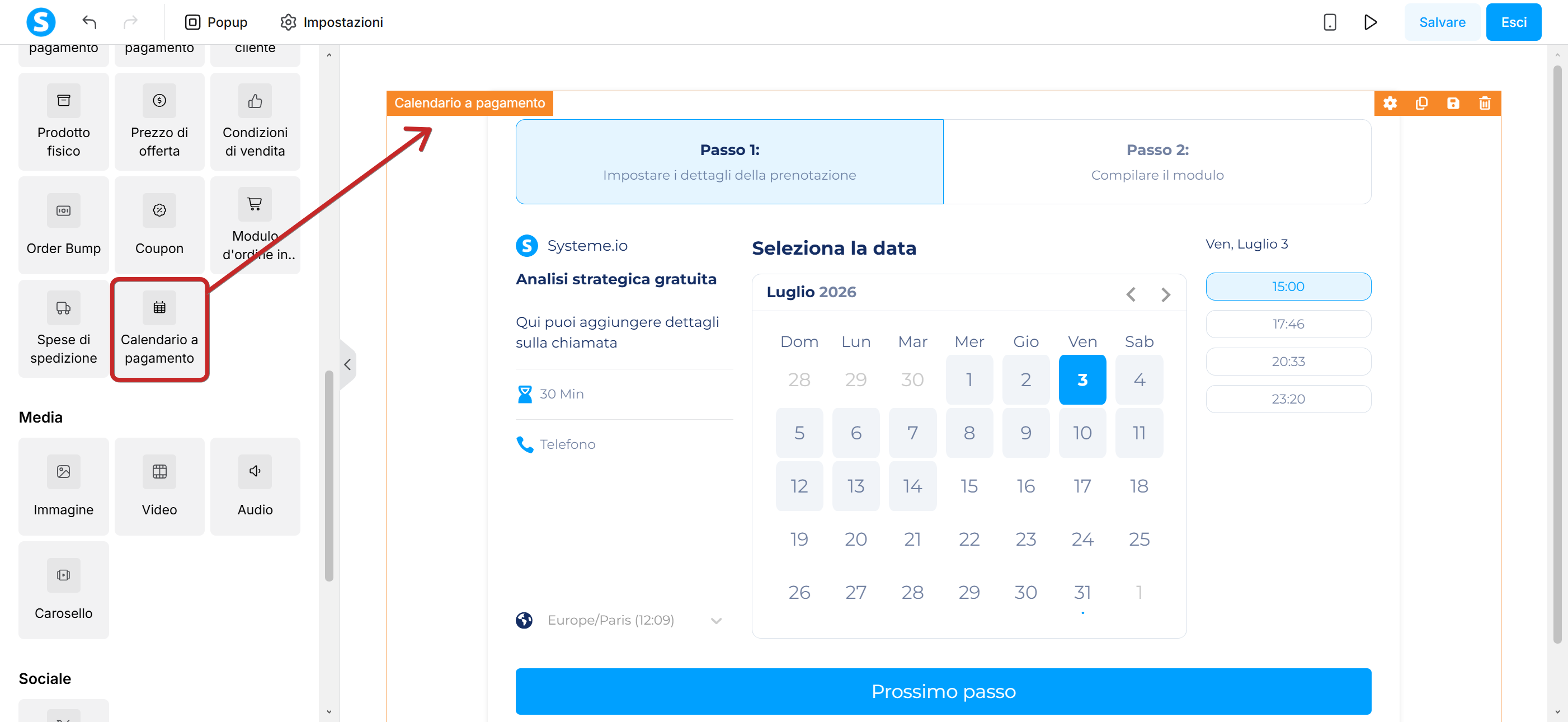Save block using orange floppy icon

(1453, 103)
